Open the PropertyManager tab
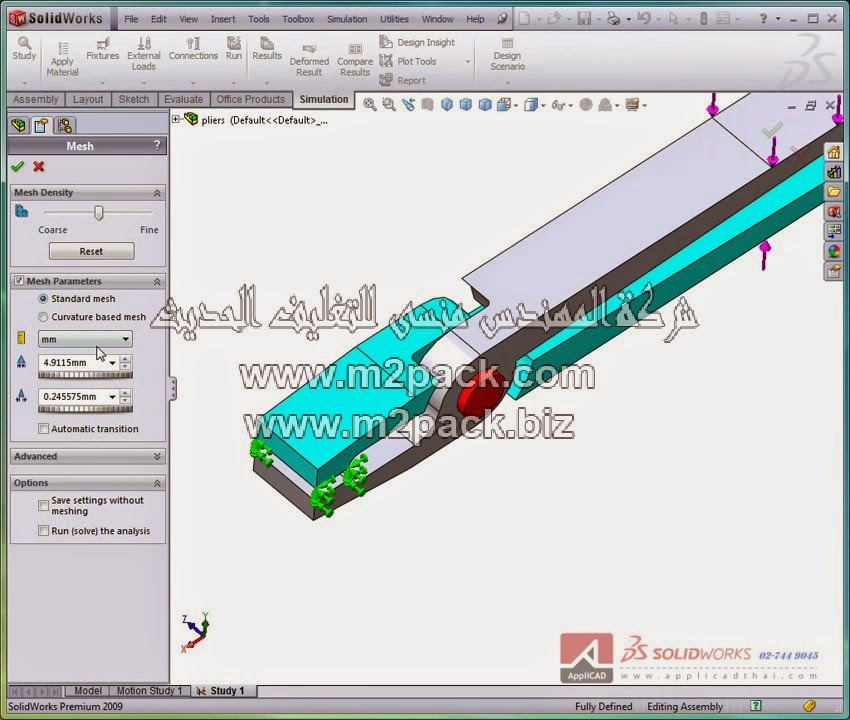This screenshot has width=850, height=720. click(41, 126)
